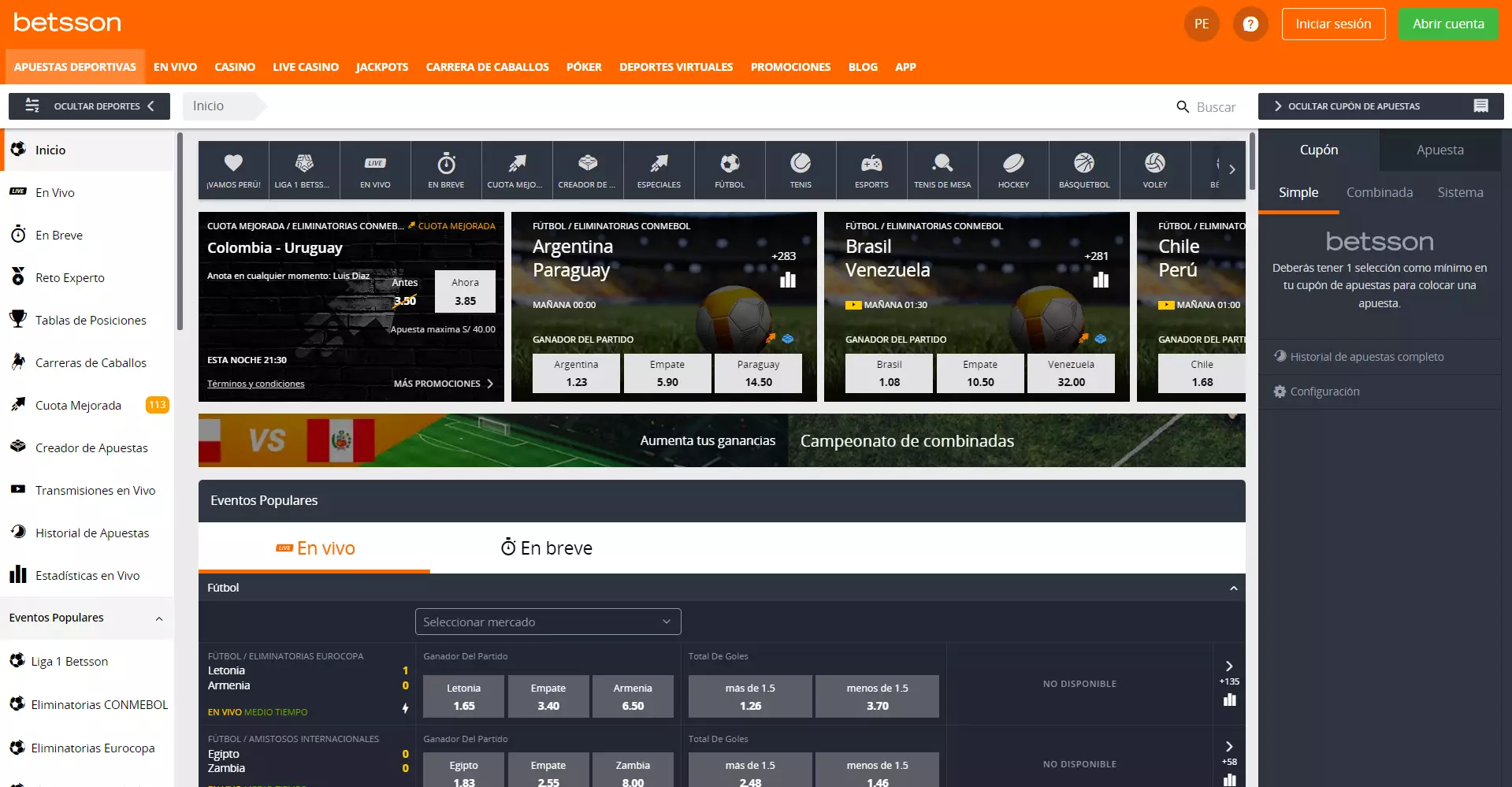Image resolution: width=1512 pixels, height=787 pixels.
Task: Open Cuota Mejorada sidebar item with 113
Action: [87, 405]
